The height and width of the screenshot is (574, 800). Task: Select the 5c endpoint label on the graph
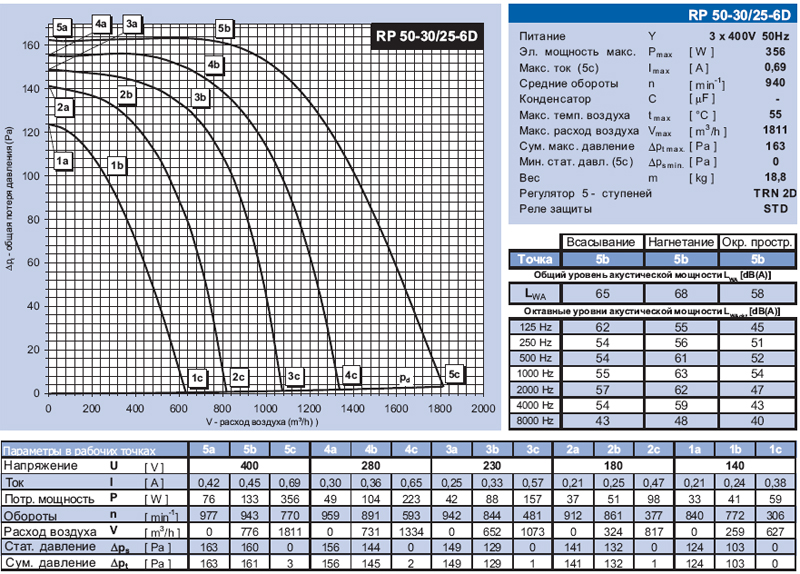(455, 374)
